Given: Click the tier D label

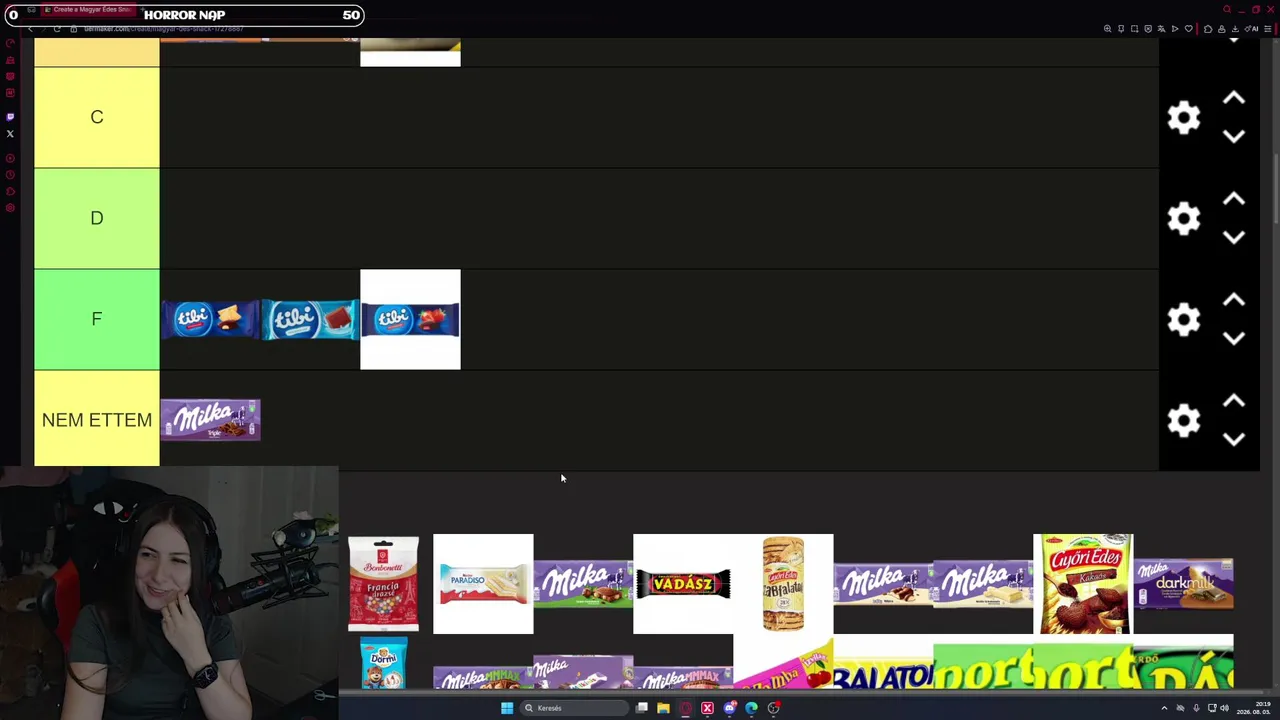Looking at the screenshot, I should click(x=97, y=218).
